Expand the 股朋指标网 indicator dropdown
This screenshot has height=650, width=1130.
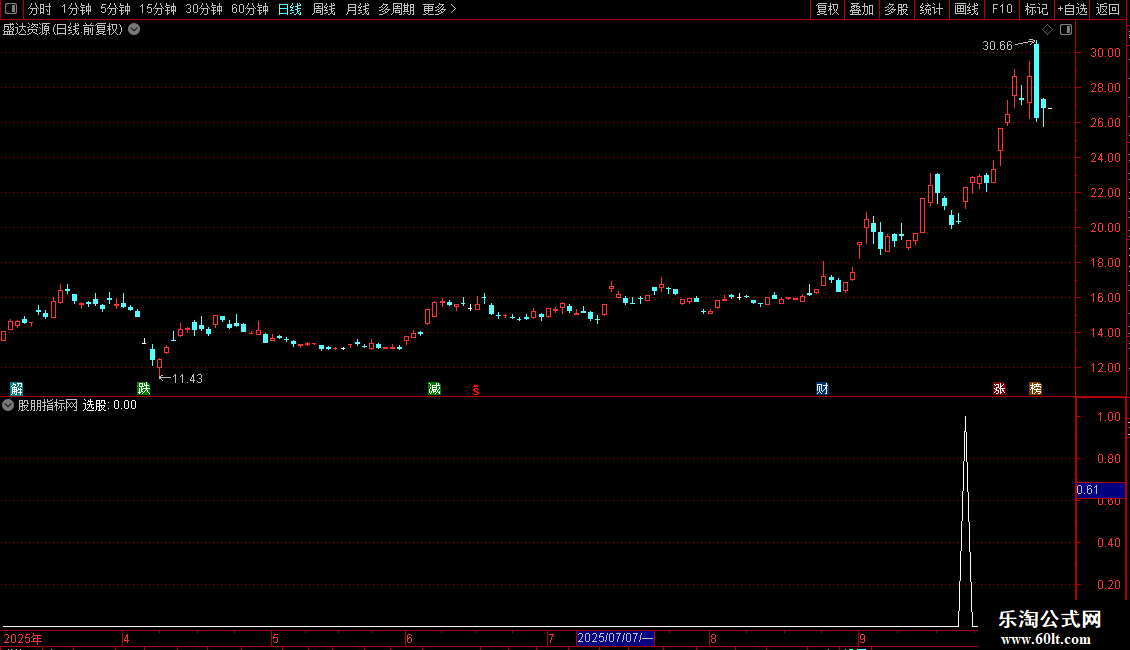8,405
